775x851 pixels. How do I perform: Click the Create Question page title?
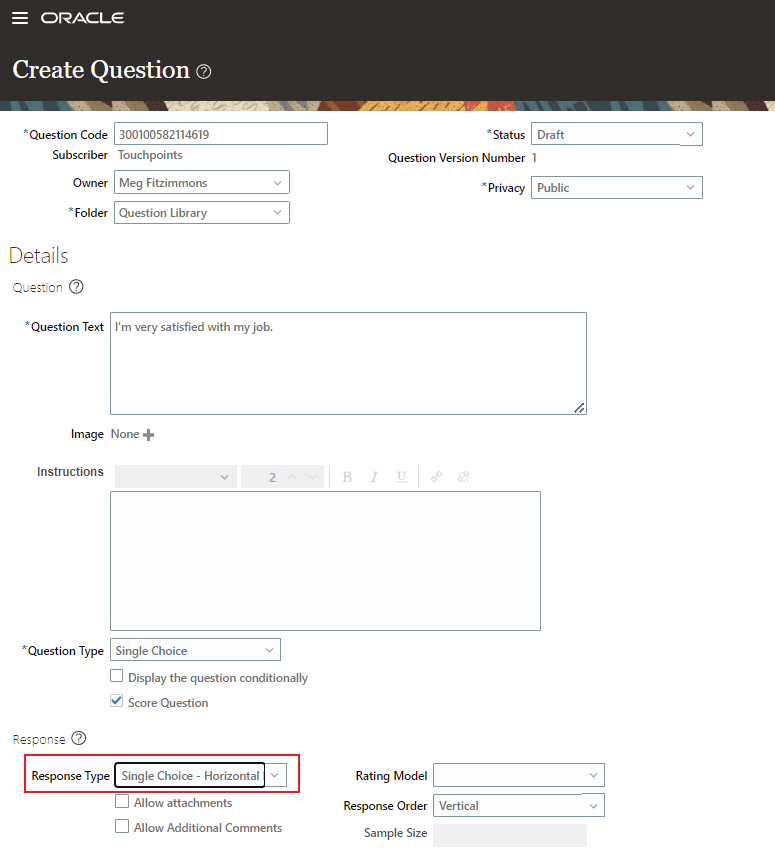click(101, 70)
